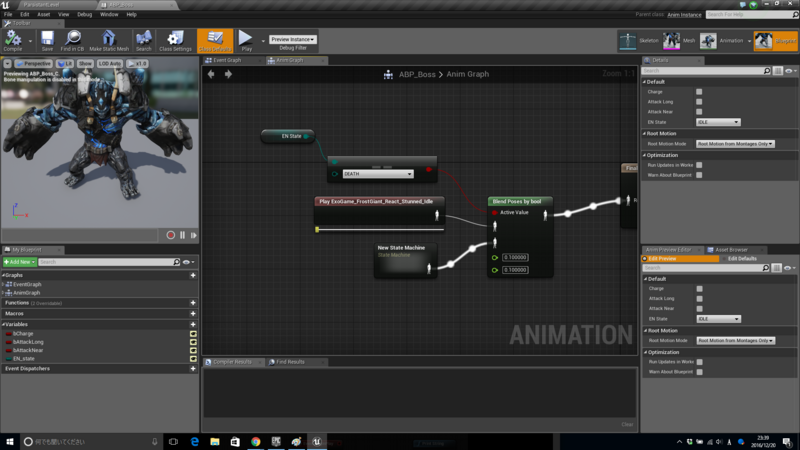Click My Blueprint search field
Viewport: 800px width, 450px height.
[106, 262]
